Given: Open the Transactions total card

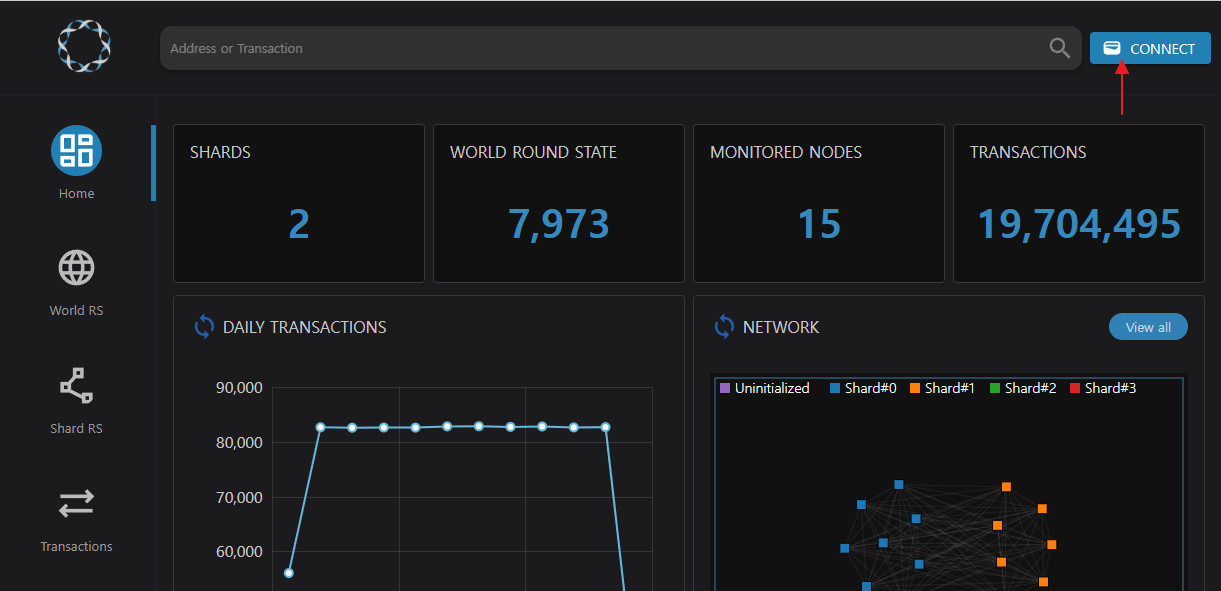Looking at the screenshot, I should coord(1078,204).
